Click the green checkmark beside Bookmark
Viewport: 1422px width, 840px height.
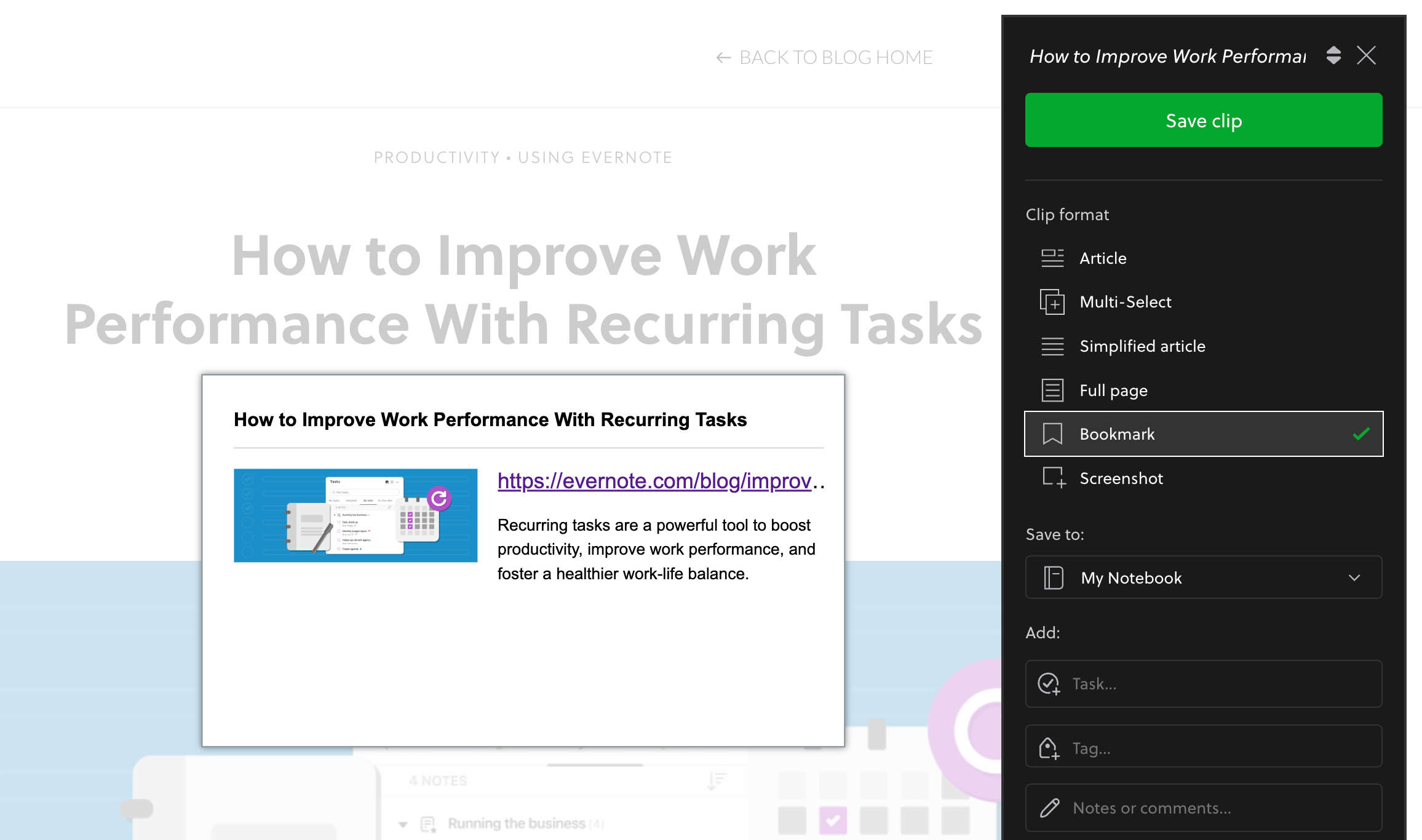point(1361,434)
